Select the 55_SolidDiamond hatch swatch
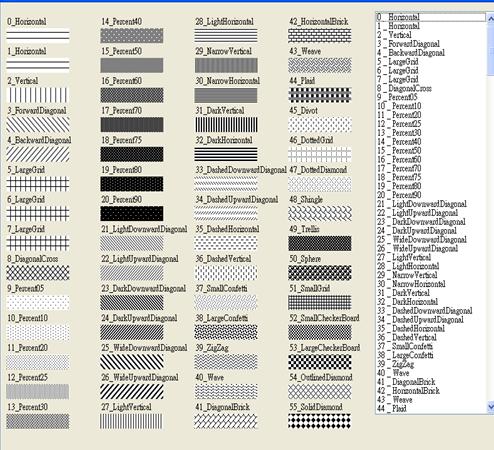 (x=320, y=421)
